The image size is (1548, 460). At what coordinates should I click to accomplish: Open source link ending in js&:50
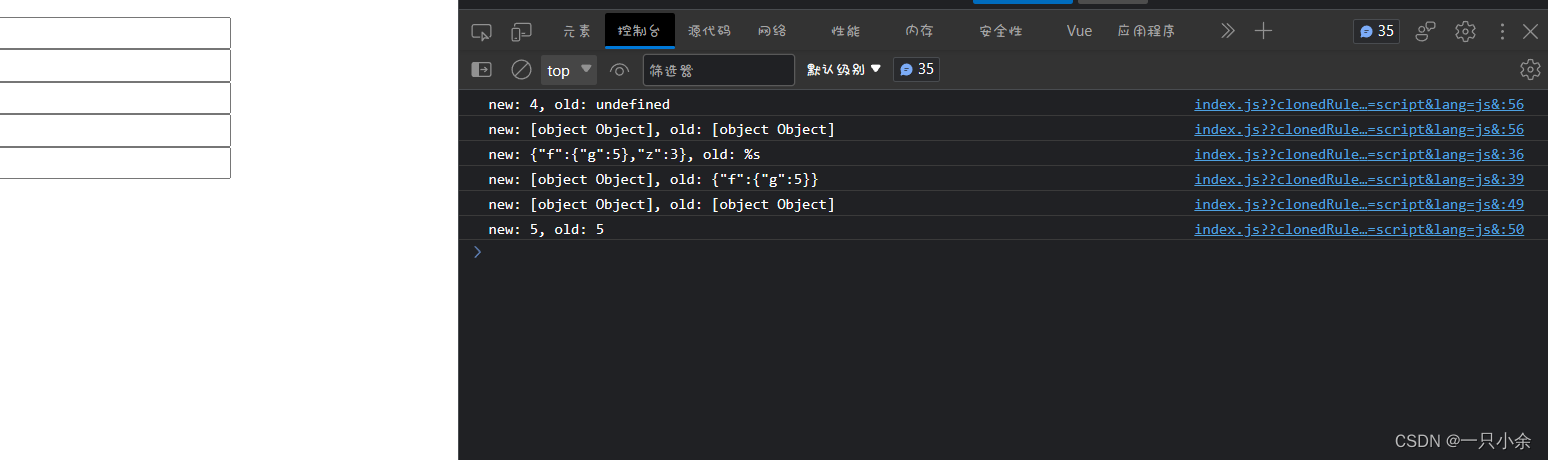pyautogui.click(x=1359, y=229)
